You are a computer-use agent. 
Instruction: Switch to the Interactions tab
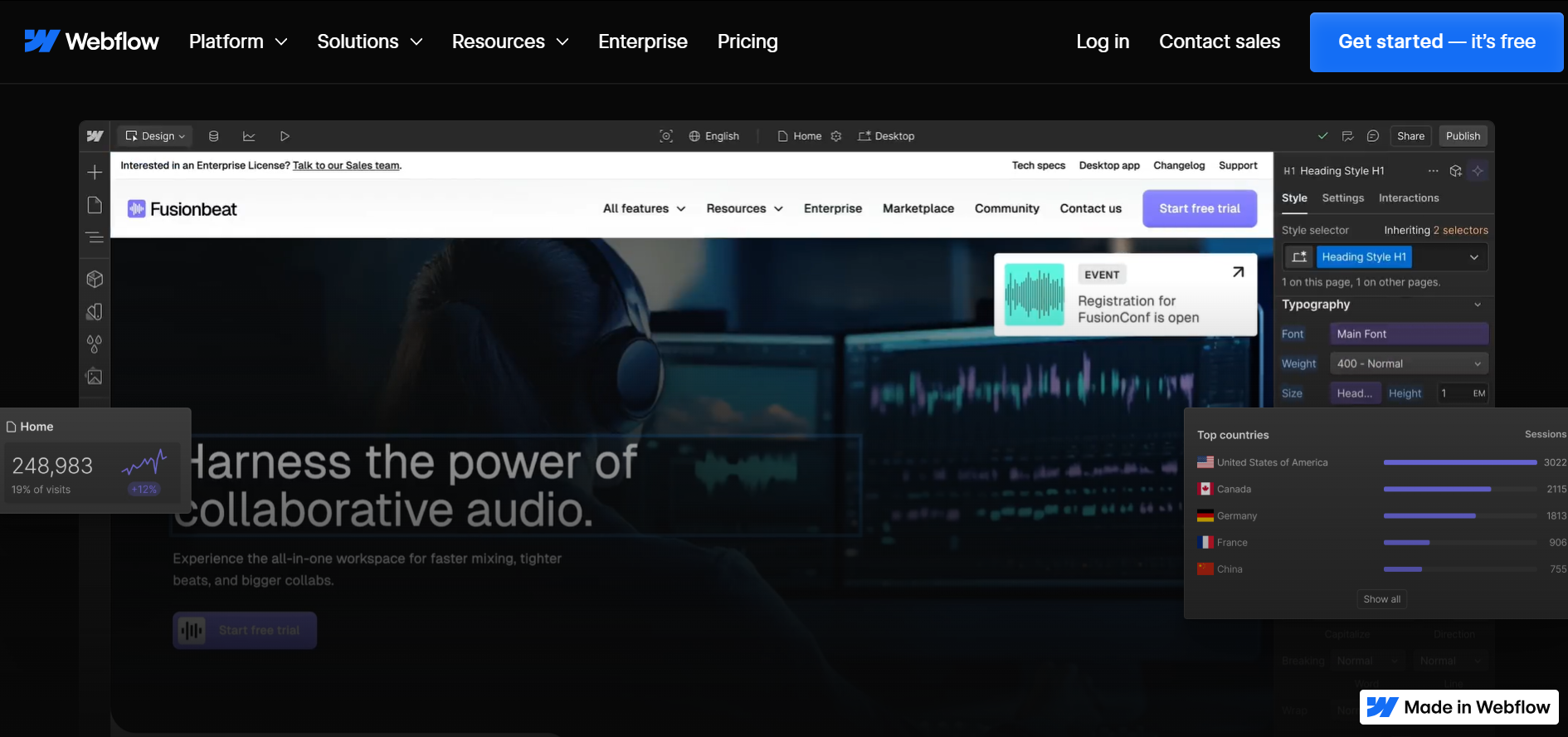(x=1408, y=198)
